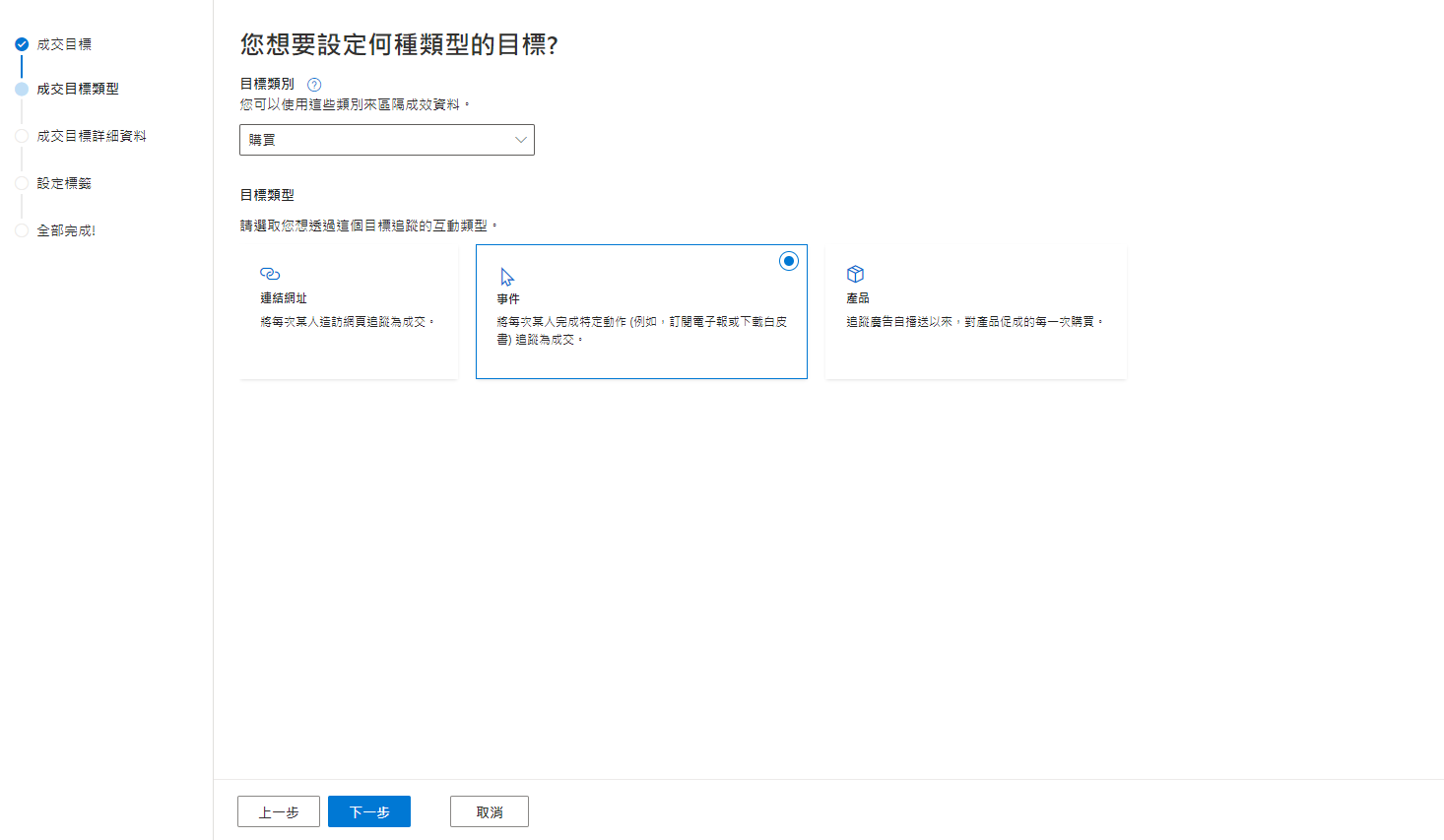Choose the 產品 goal type card
The image size is (1444, 840).
(976, 311)
